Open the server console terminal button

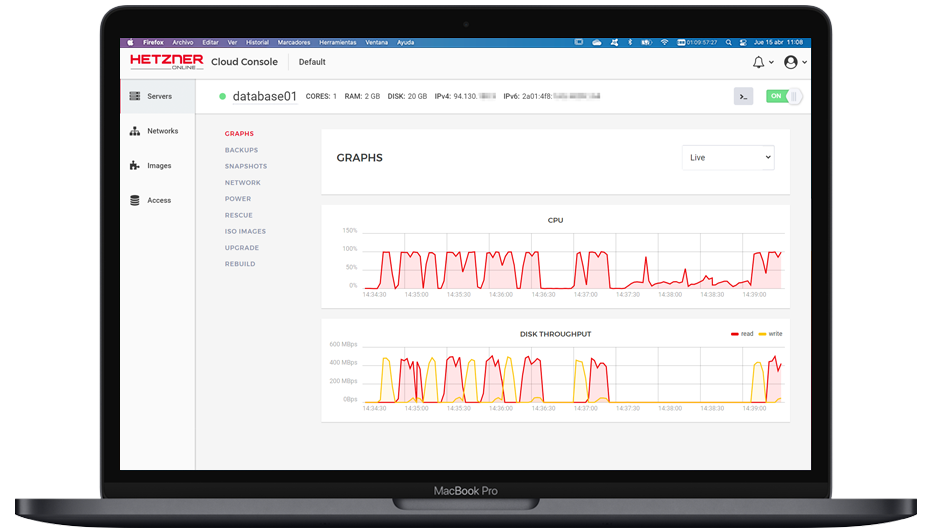(743, 96)
